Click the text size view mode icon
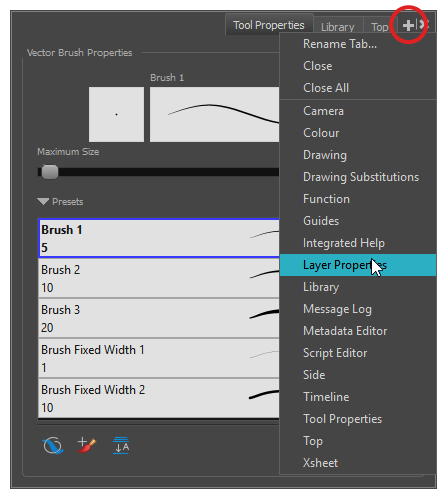 tap(121, 445)
